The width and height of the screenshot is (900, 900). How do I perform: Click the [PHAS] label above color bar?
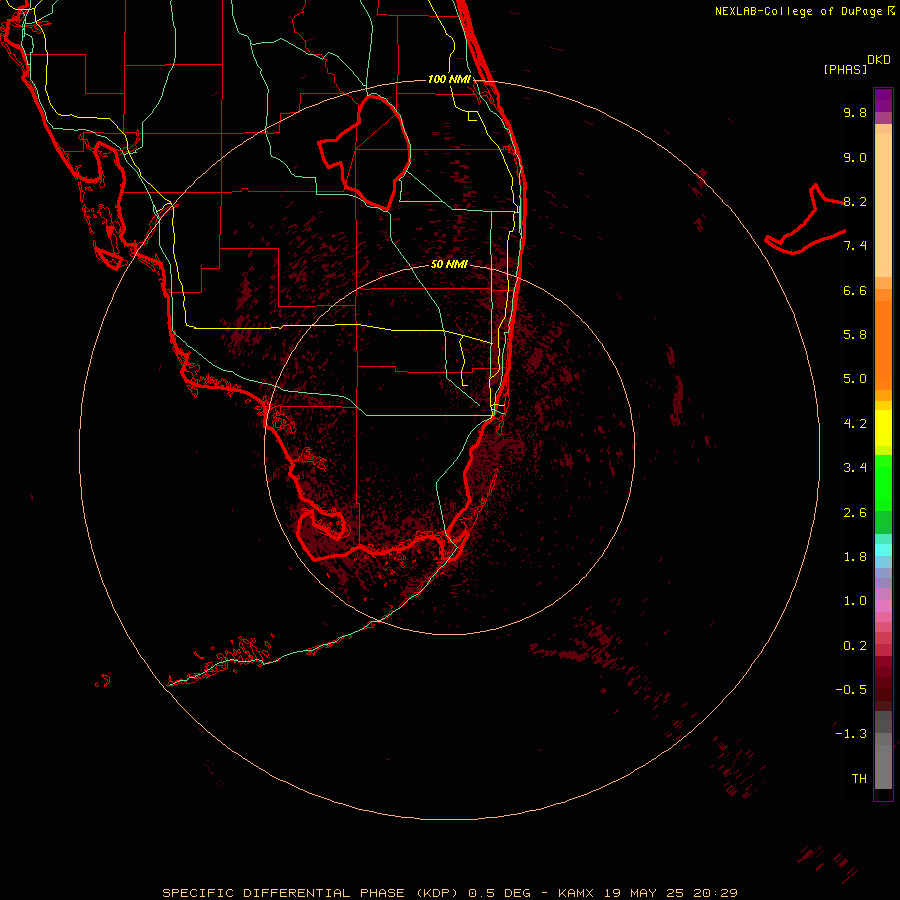(845, 69)
